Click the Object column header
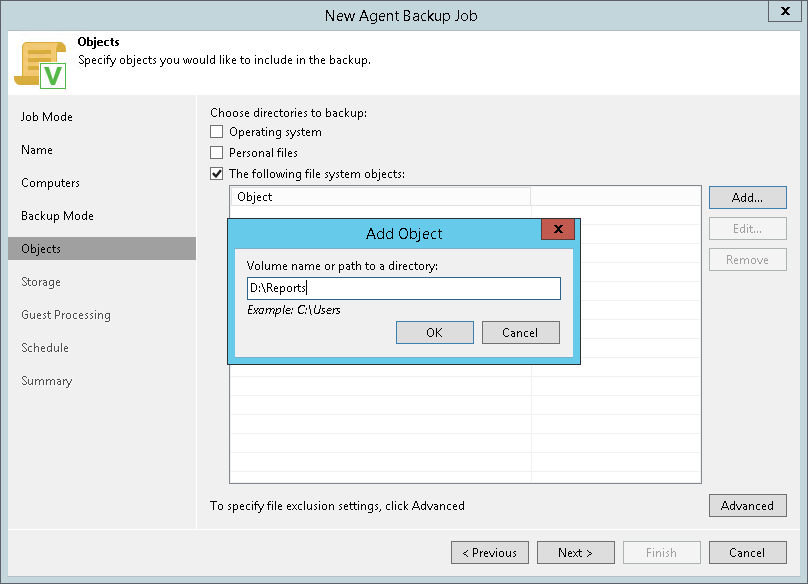808x584 pixels. point(380,197)
